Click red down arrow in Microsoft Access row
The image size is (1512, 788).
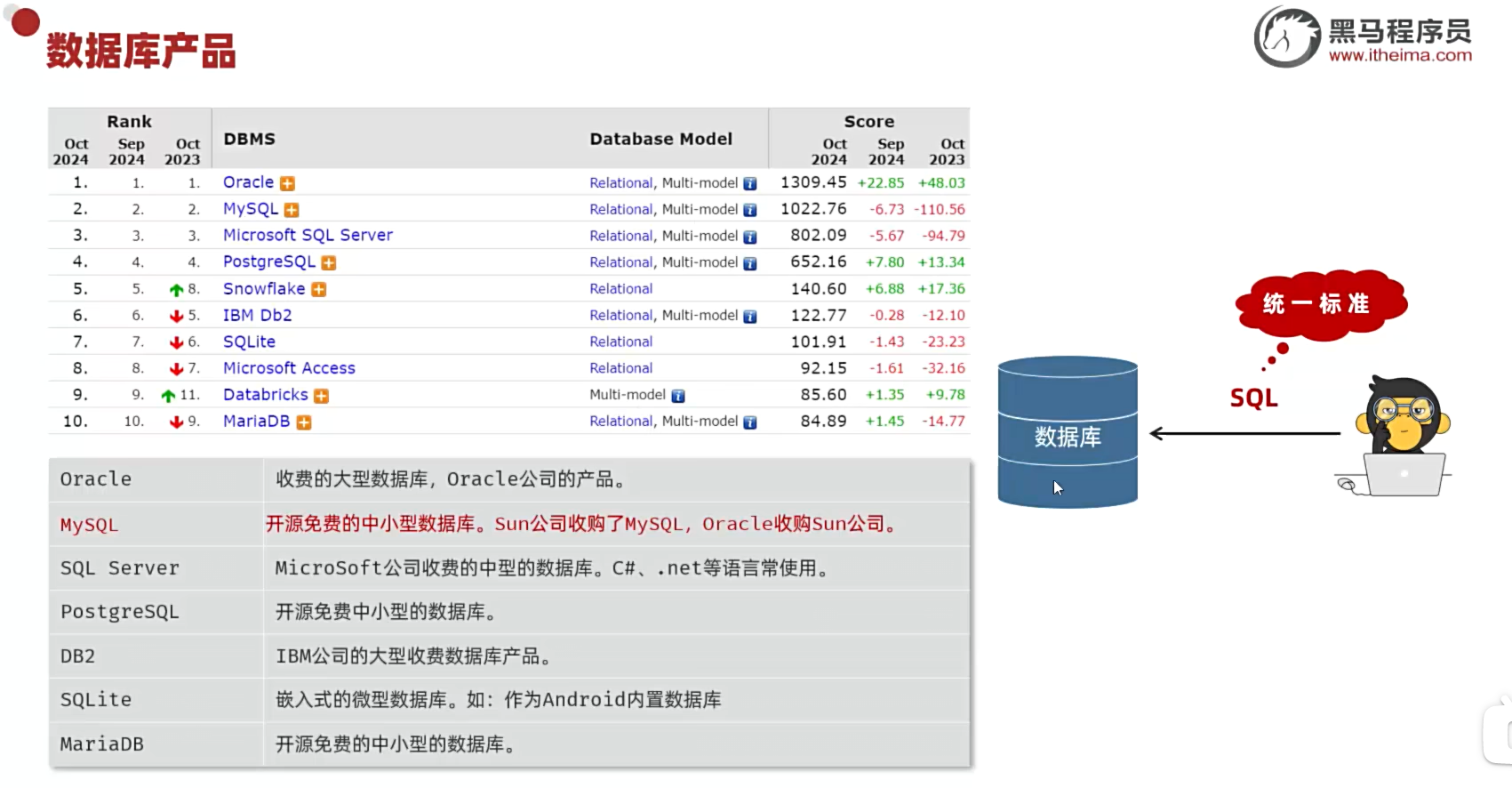coord(176,369)
